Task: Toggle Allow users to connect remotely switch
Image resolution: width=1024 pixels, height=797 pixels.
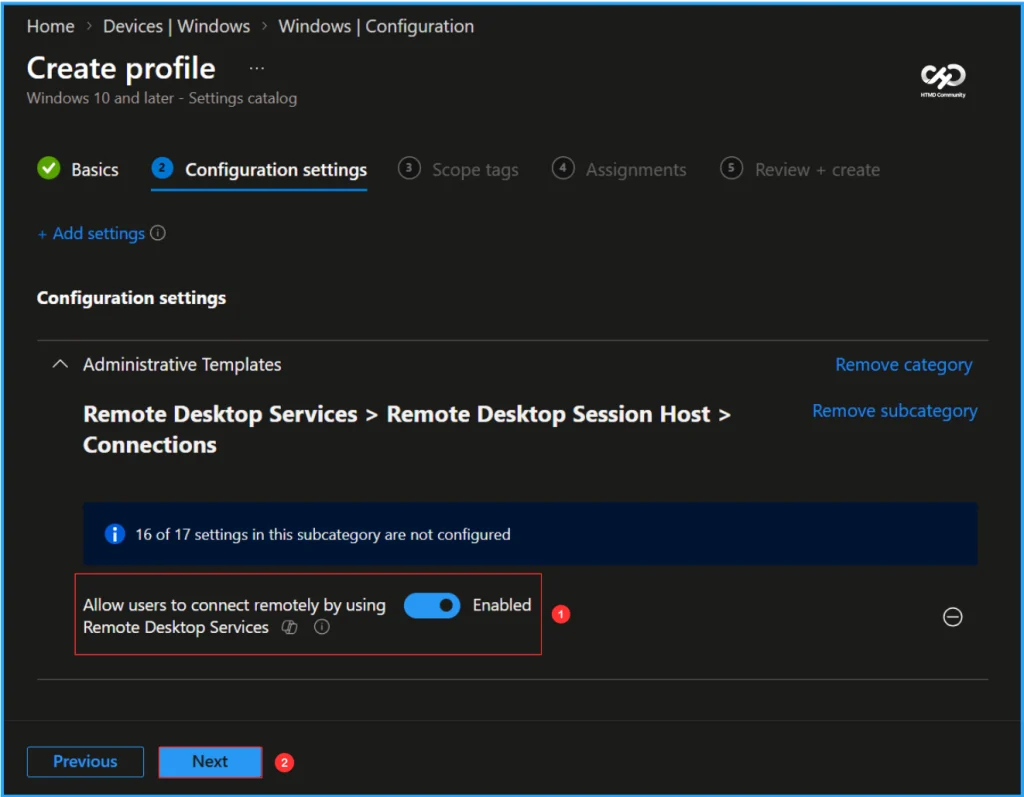Action: tap(432, 606)
